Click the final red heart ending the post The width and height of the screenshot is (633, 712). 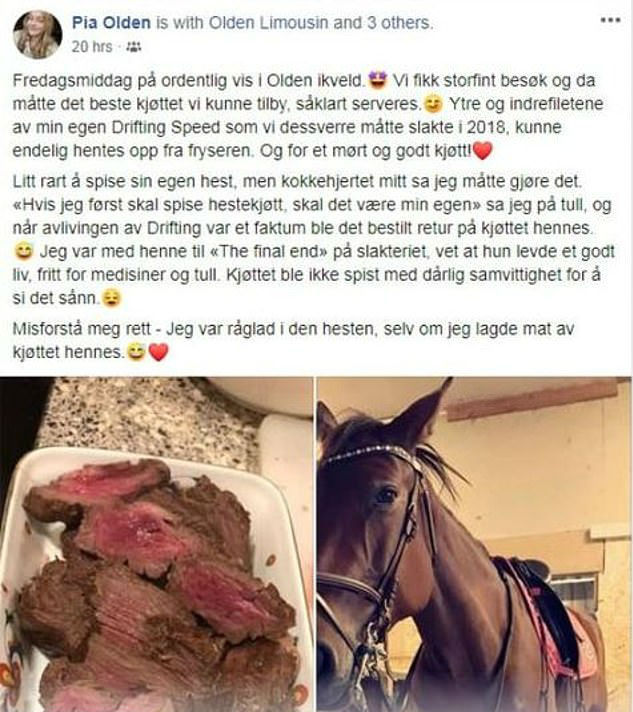point(158,352)
